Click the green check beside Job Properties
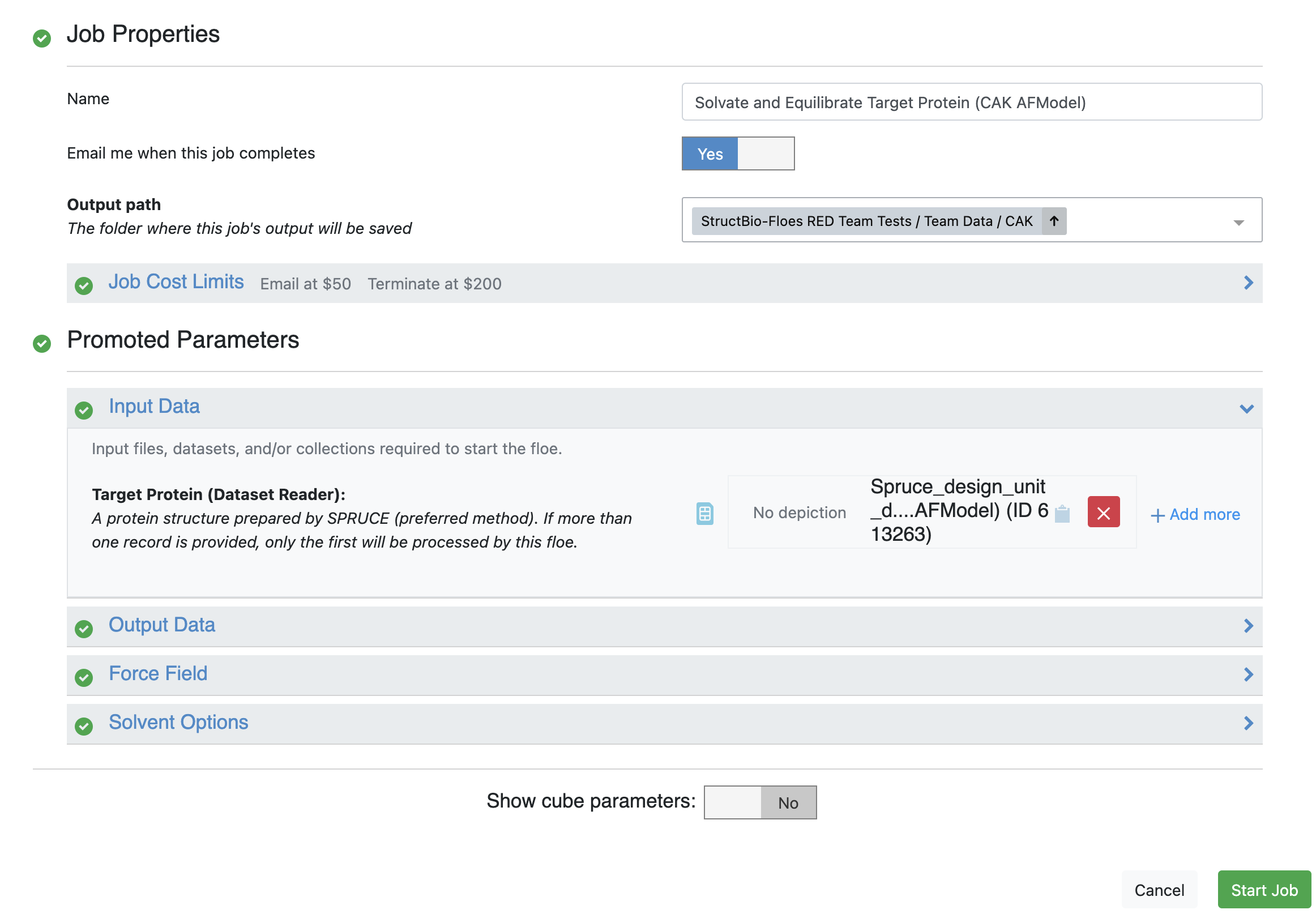Viewport: 1316px width, 914px height. tap(42, 39)
